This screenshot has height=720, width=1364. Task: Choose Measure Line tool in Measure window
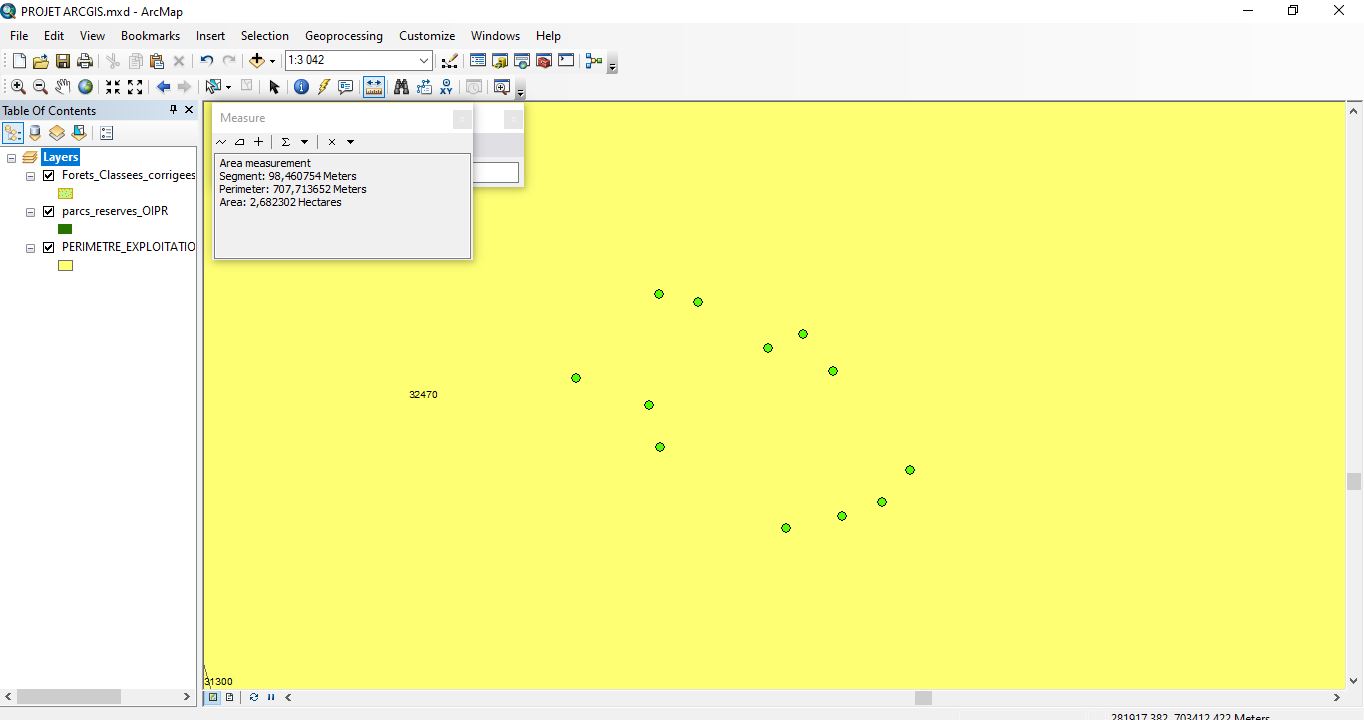point(222,142)
